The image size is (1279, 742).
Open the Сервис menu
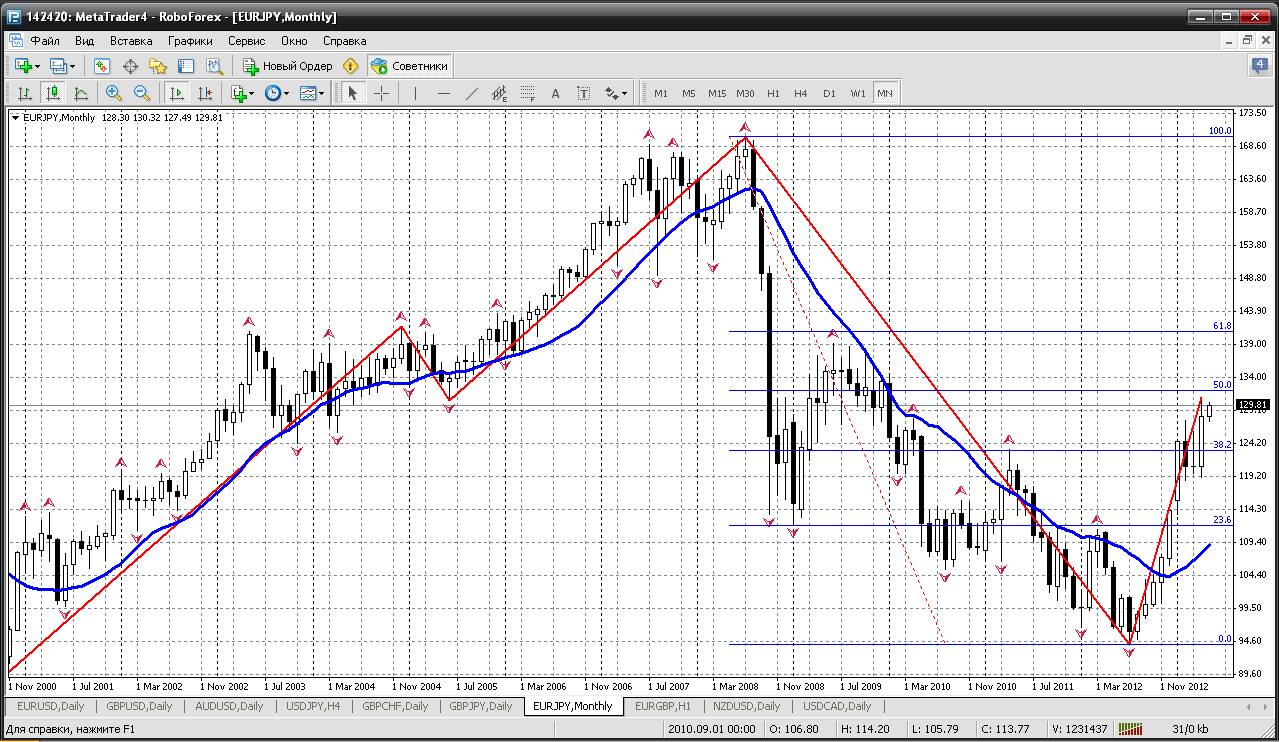coord(246,41)
